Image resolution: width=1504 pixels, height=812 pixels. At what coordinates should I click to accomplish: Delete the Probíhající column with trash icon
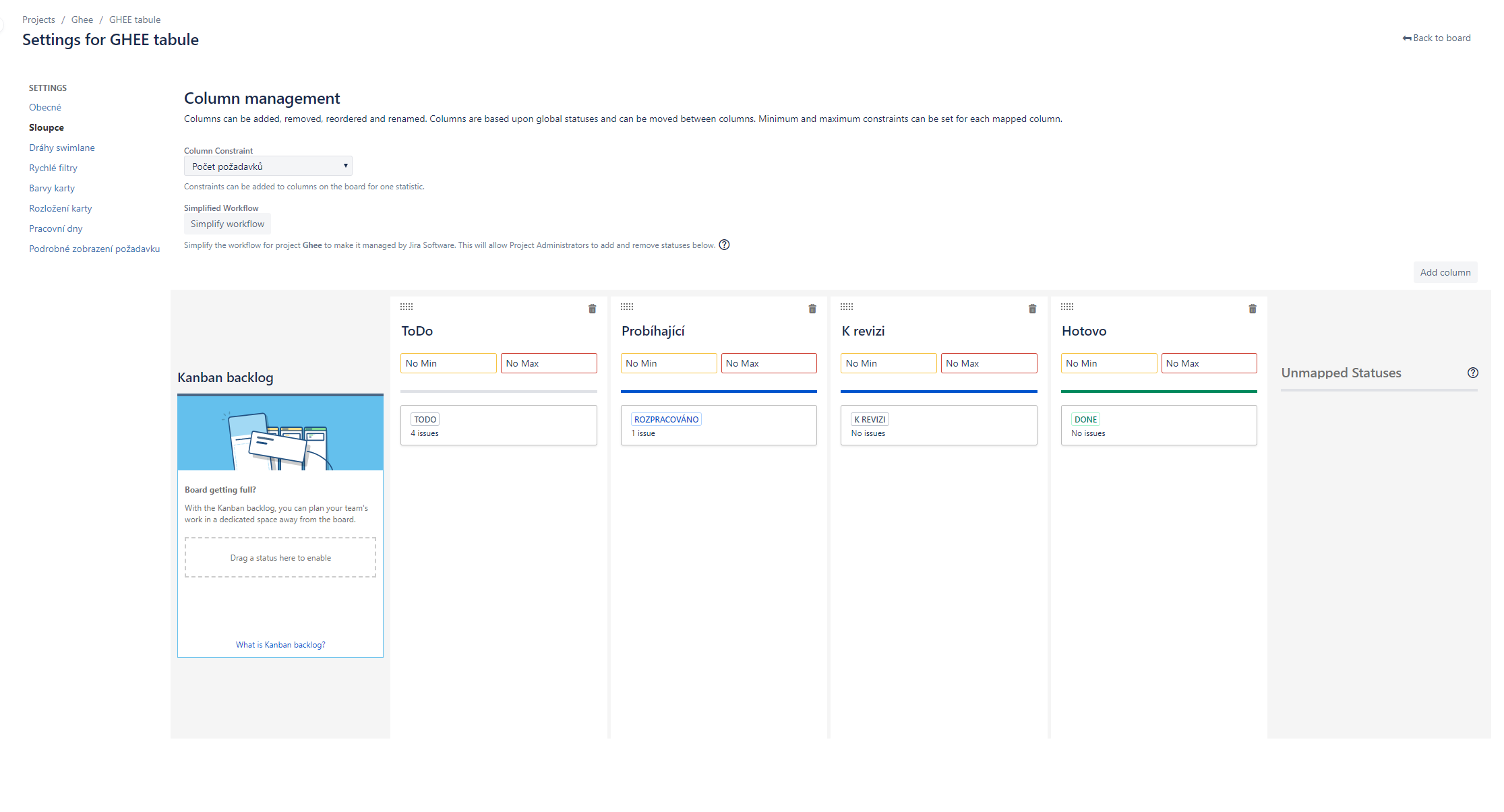coord(812,309)
